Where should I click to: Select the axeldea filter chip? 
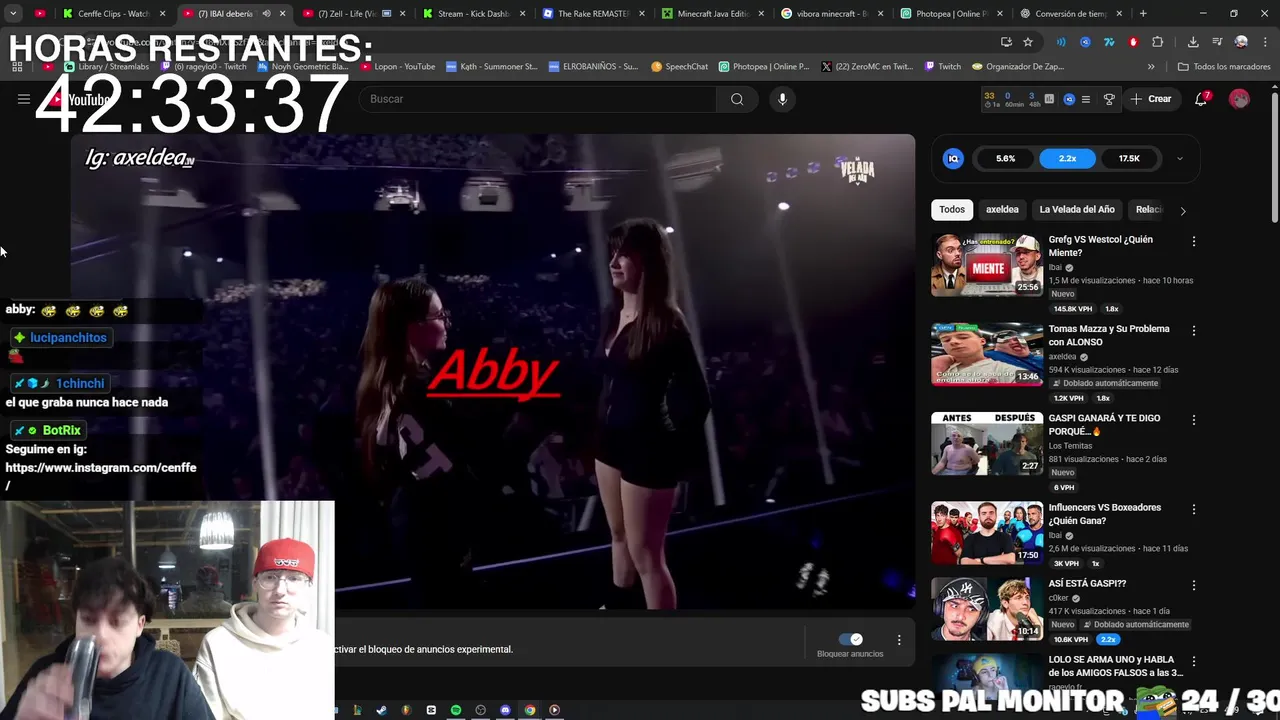tap(1002, 210)
